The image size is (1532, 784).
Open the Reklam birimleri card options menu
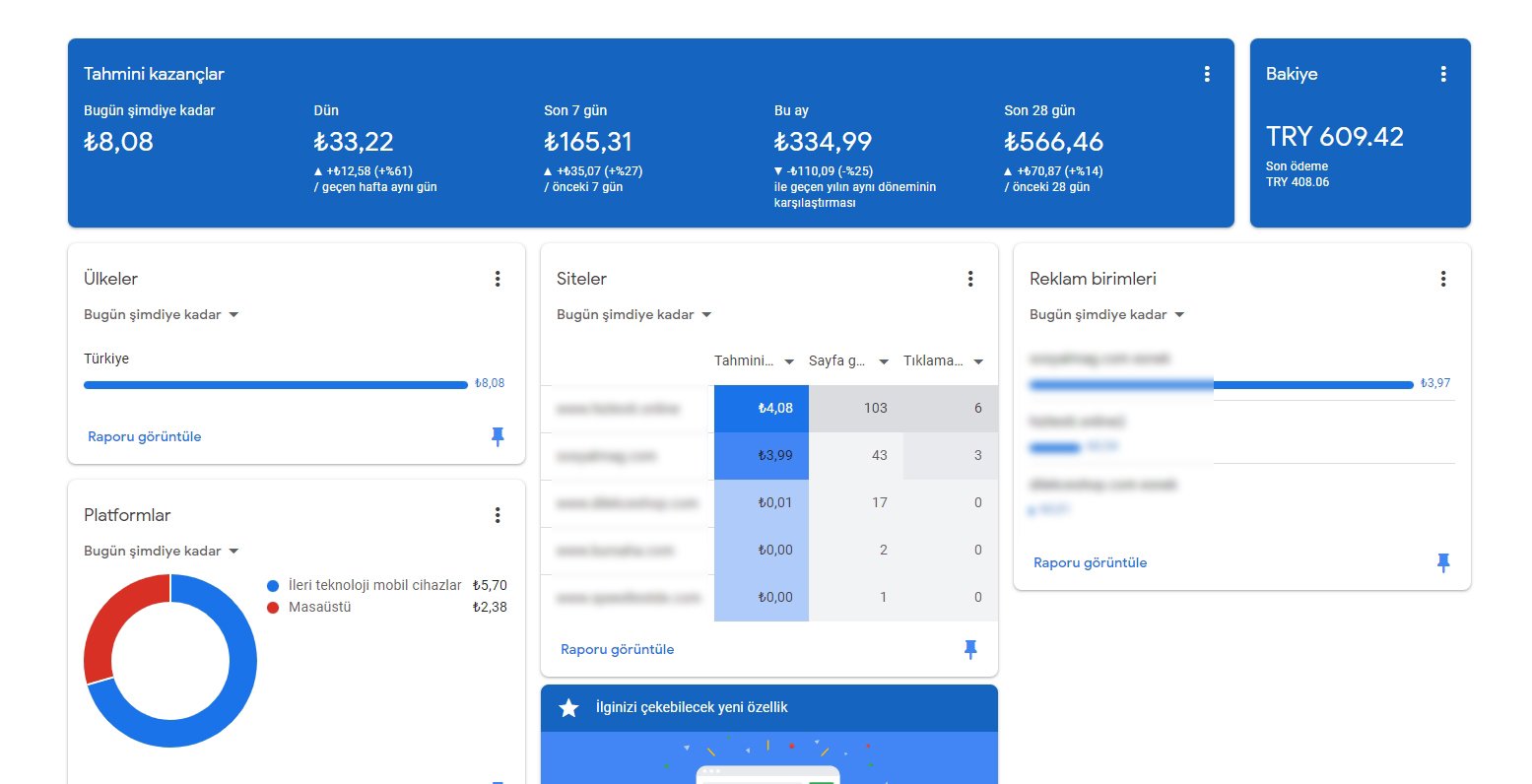pyautogui.click(x=1443, y=279)
